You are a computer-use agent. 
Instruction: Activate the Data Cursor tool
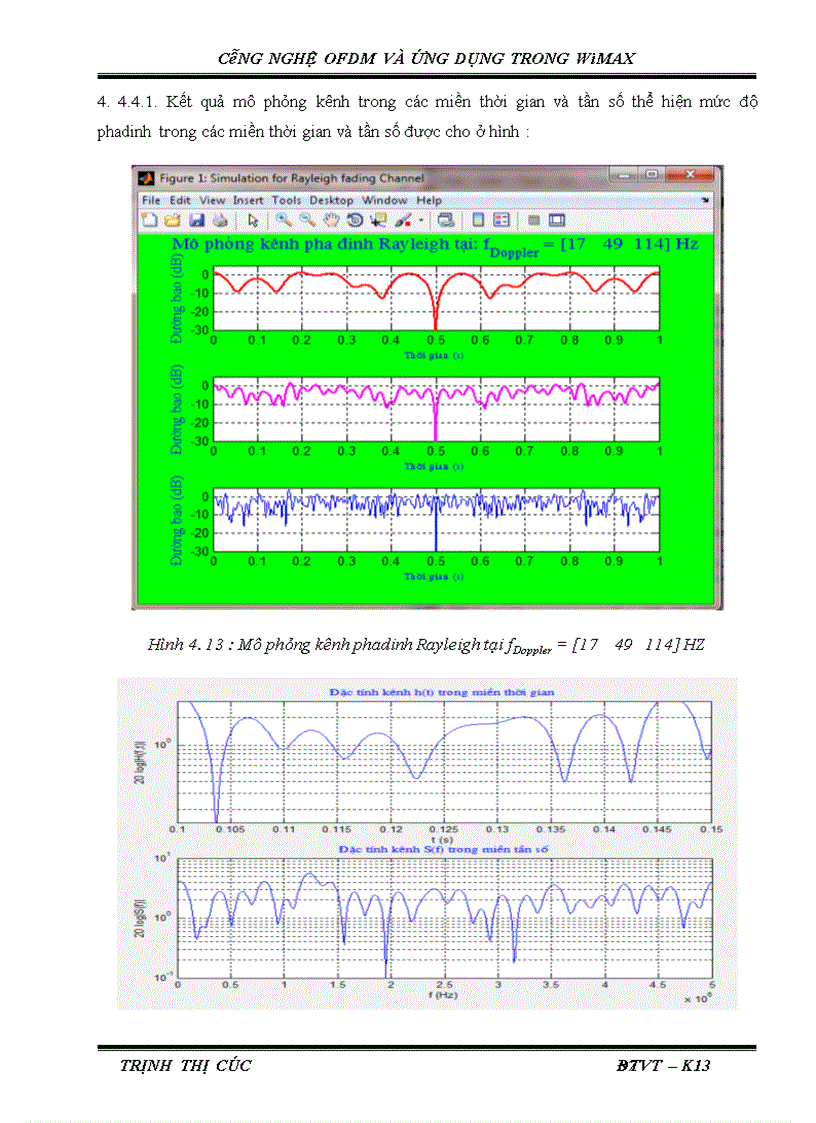[x=378, y=221]
